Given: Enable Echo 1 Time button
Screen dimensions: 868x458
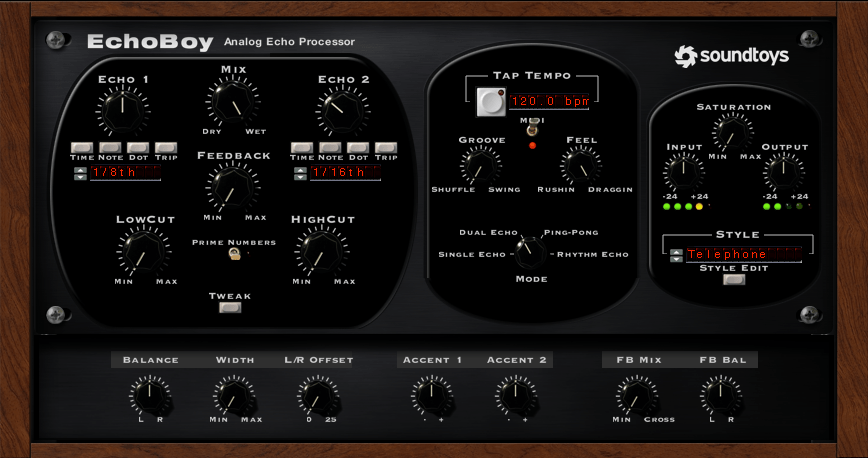Looking at the screenshot, I should 82,148.
